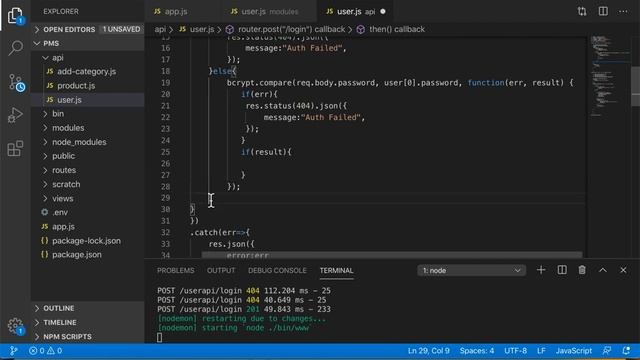Click the Open Changes compare icon
Image resolution: width=640 pixels, height=360 pixels.
click(x=582, y=11)
